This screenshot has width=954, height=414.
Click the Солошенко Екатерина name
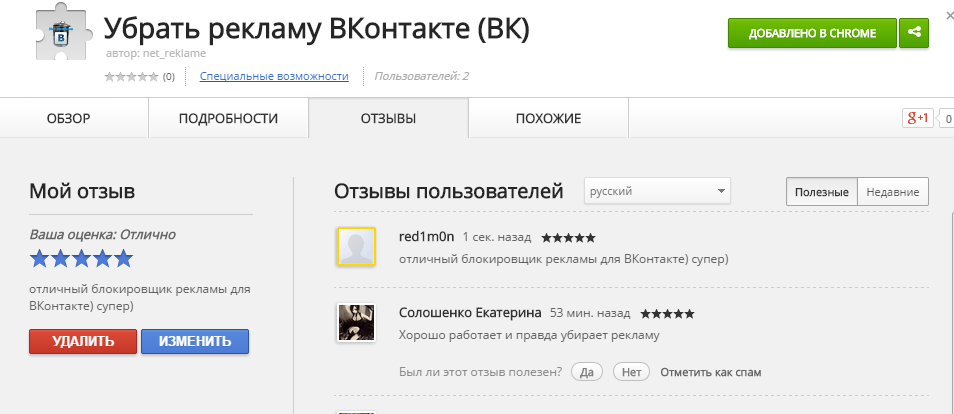coord(470,313)
